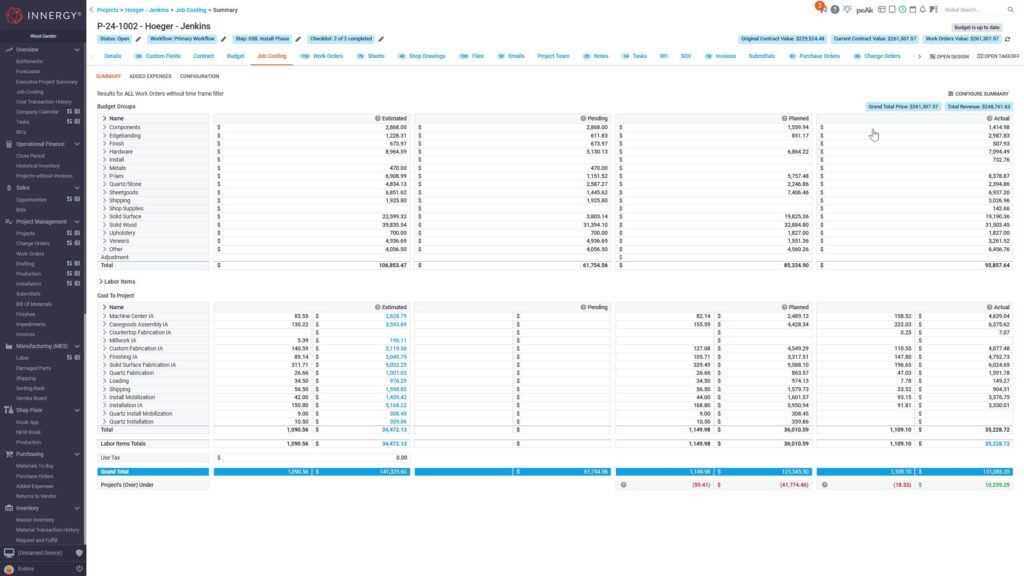
Task: Click the notification bell icon
Action: click(x=923, y=8)
